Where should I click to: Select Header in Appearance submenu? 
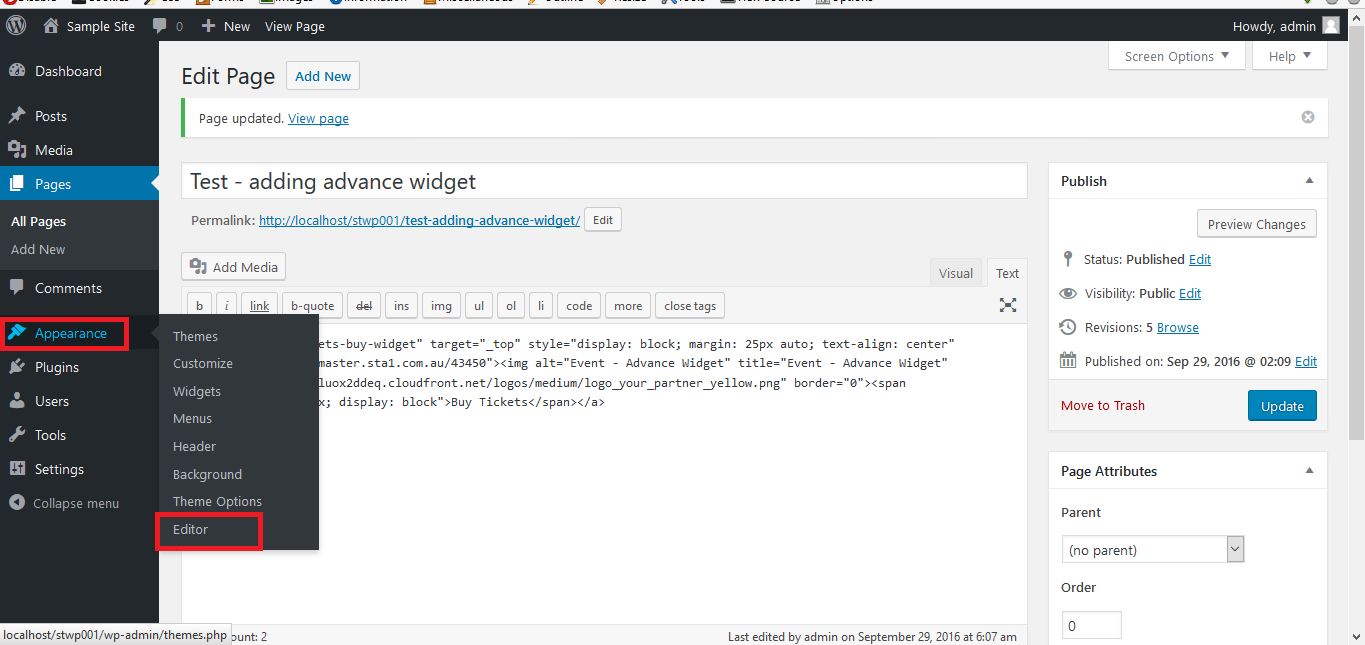[x=194, y=447]
